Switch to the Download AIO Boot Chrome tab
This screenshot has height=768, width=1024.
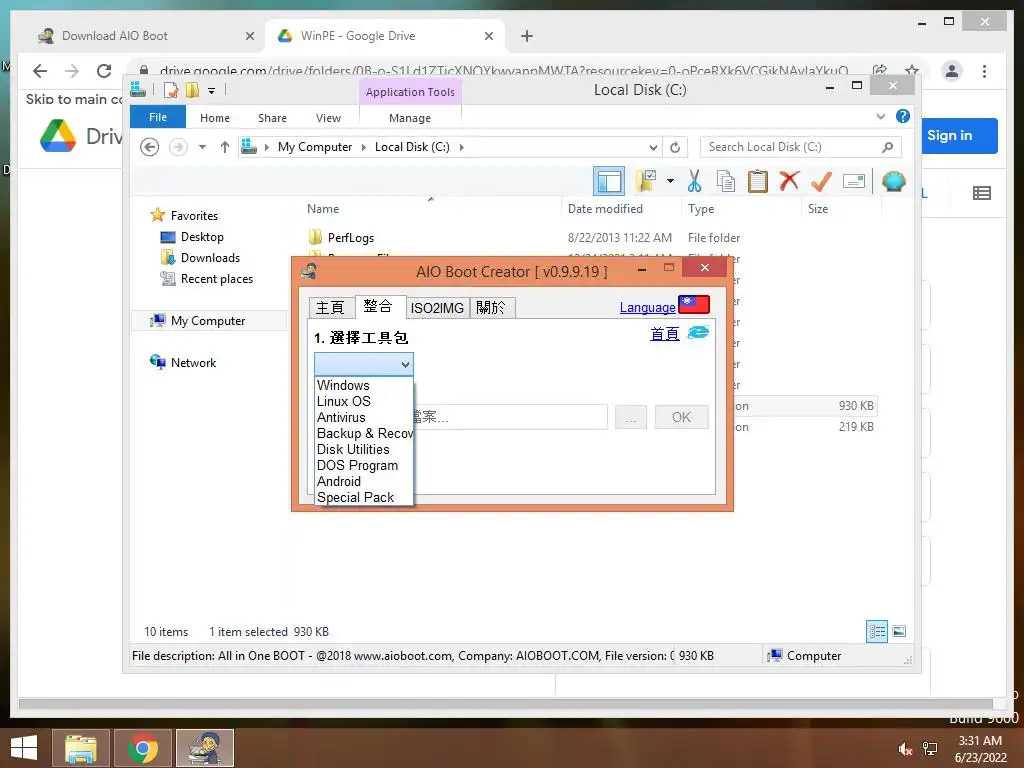pyautogui.click(x=145, y=36)
